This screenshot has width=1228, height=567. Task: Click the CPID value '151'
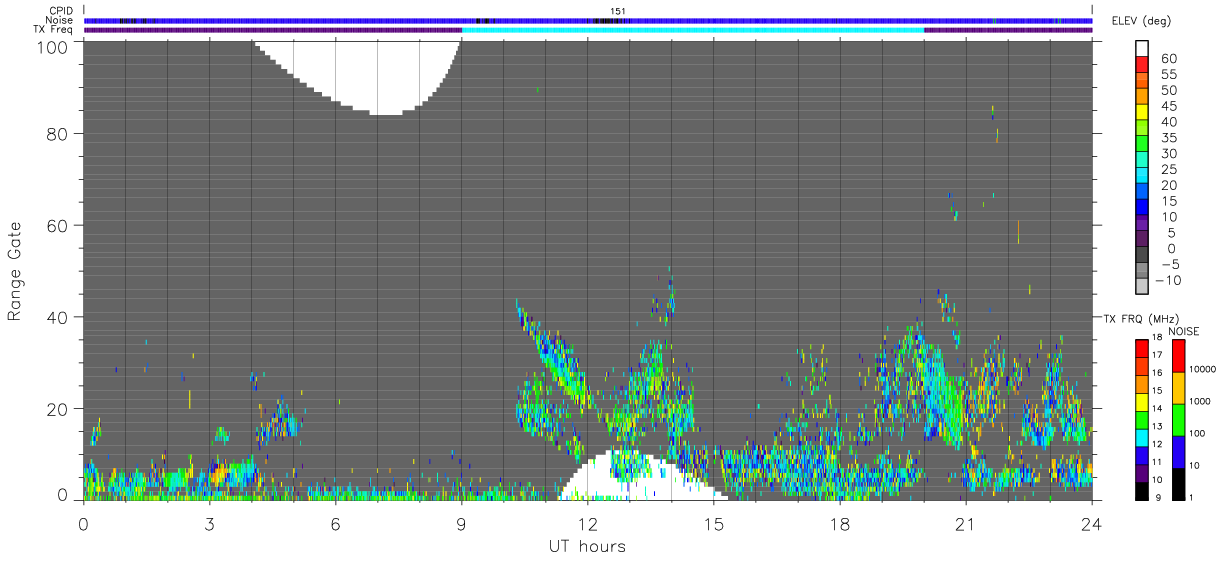(x=618, y=11)
